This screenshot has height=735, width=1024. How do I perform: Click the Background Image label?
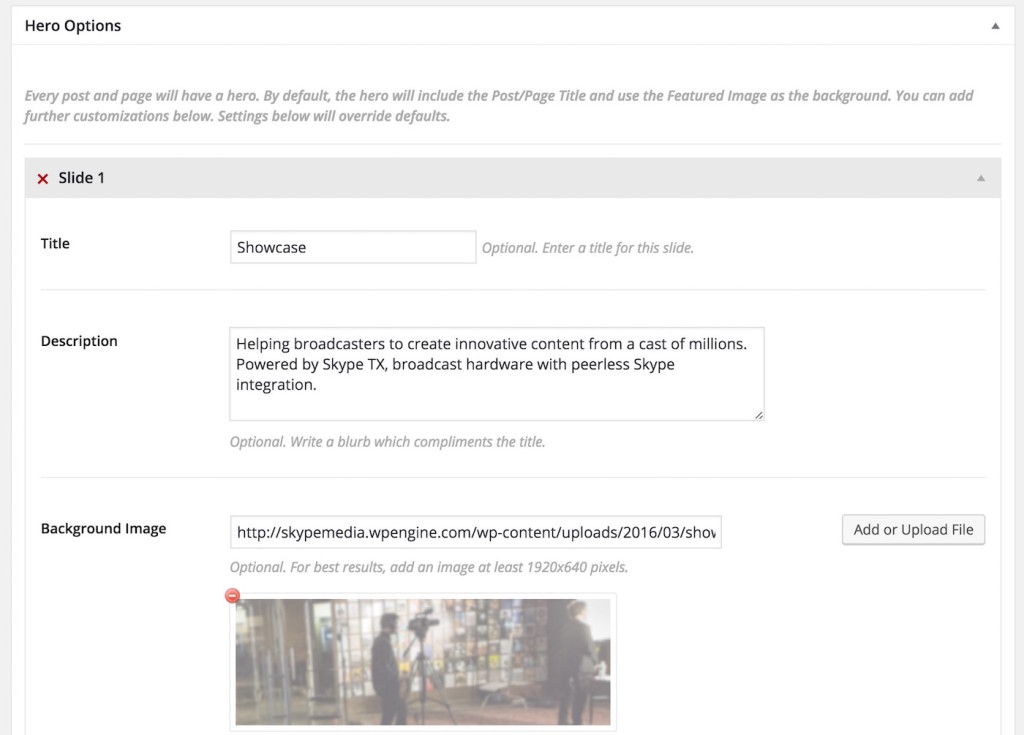click(103, 529)
